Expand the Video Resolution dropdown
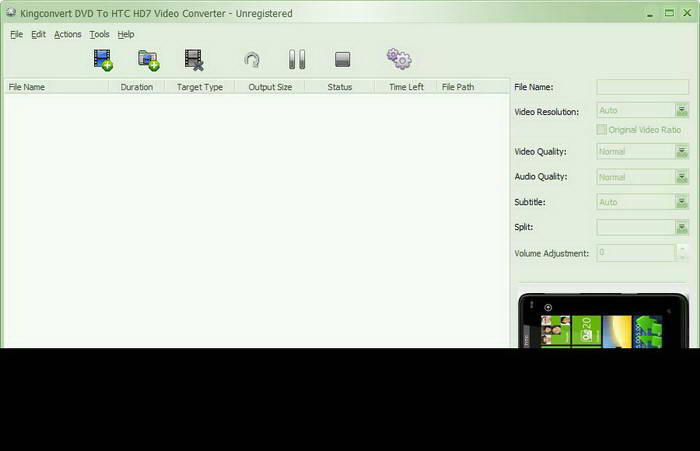This screenshot has height=451, width=700. pyautogui.click(x=681, y=110)
